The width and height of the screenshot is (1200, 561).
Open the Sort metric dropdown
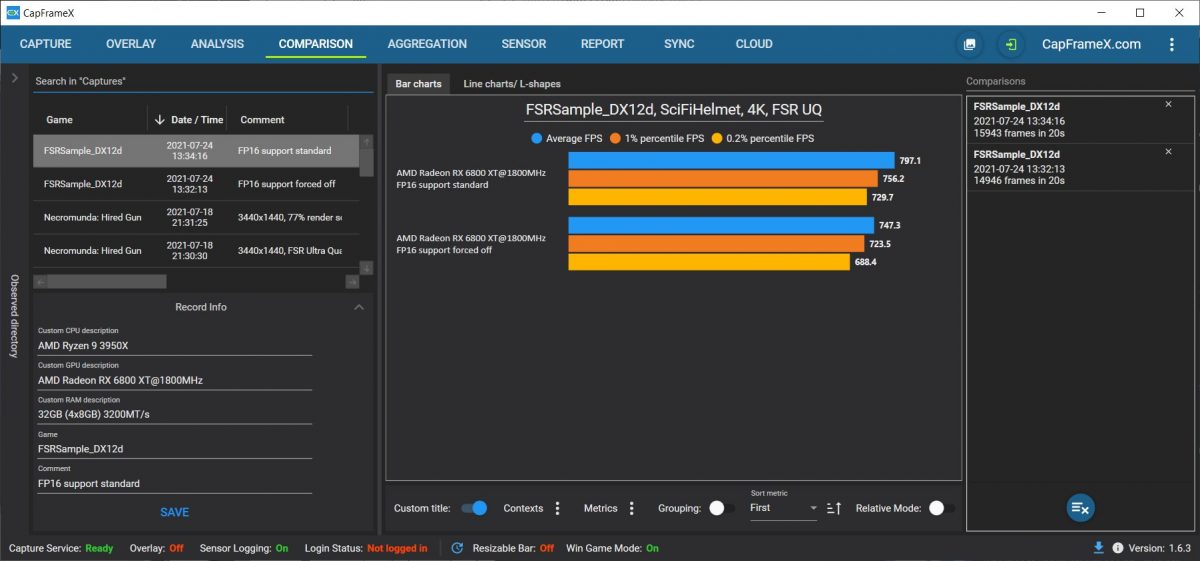(784, 508)
